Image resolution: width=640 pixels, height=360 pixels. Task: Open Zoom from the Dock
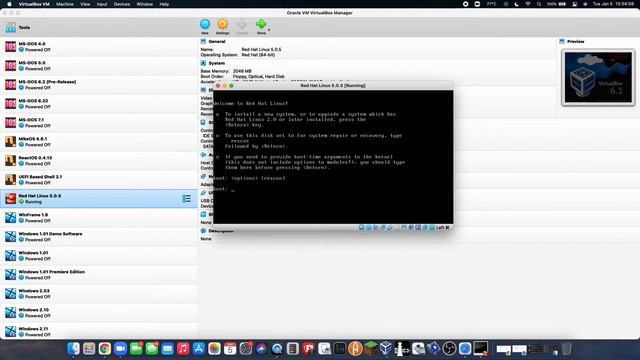[120, 349]
